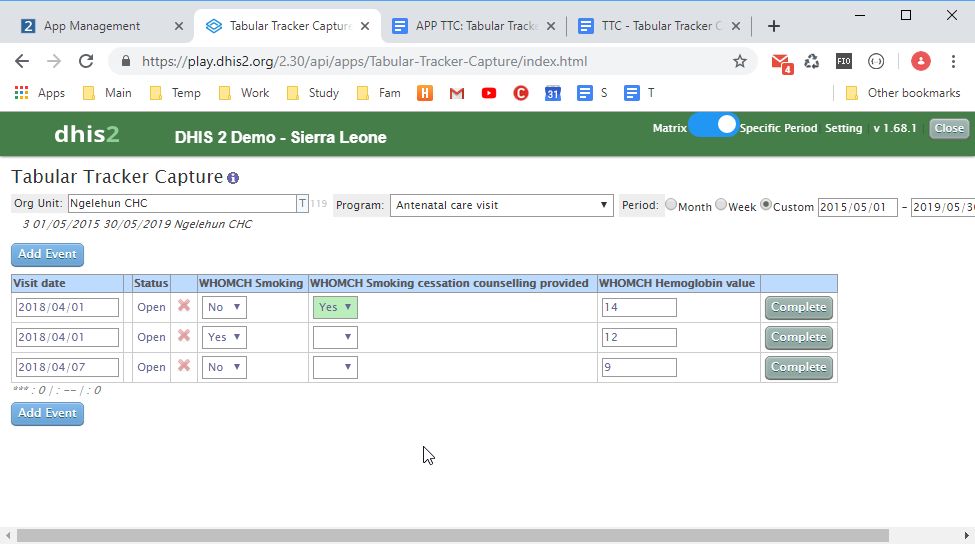
Task: Click the Org Unit field Ngelehun CHC
Action: [x=182, y=203]
